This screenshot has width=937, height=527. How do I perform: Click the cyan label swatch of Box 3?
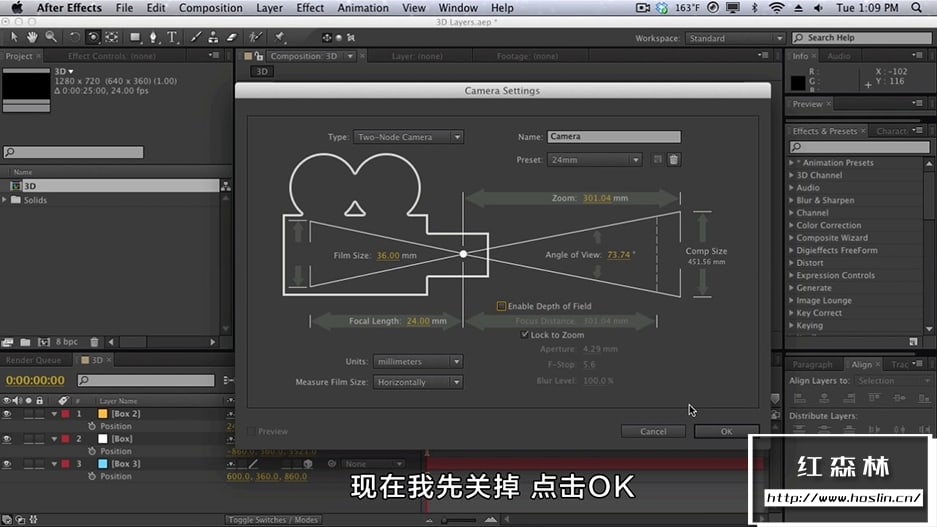[x=102, y=464]
